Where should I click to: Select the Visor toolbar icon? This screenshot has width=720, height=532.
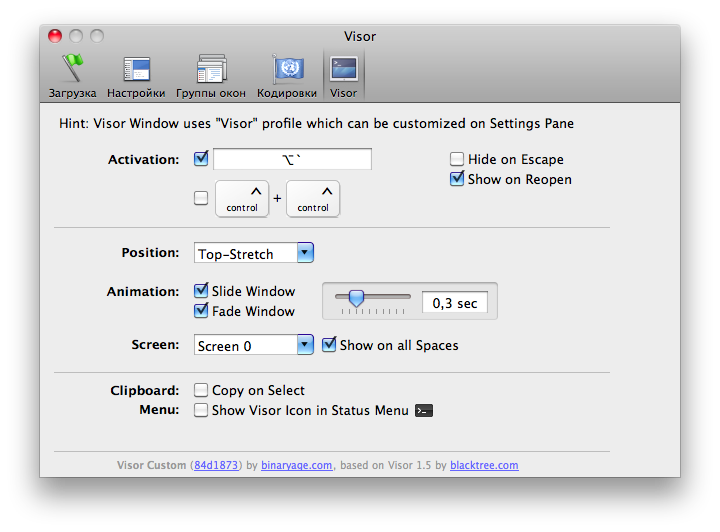[x=343, y=76]
